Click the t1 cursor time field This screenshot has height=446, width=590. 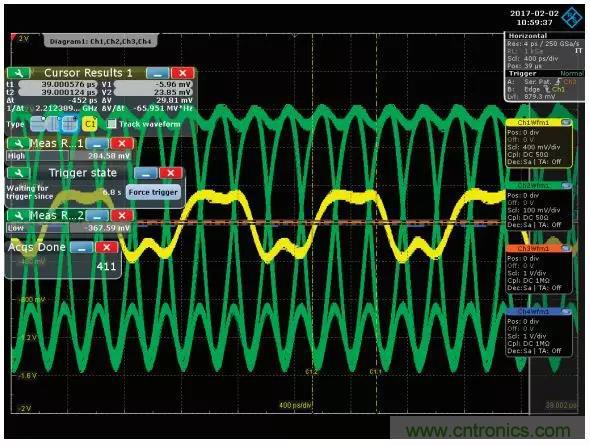[58, 84]
